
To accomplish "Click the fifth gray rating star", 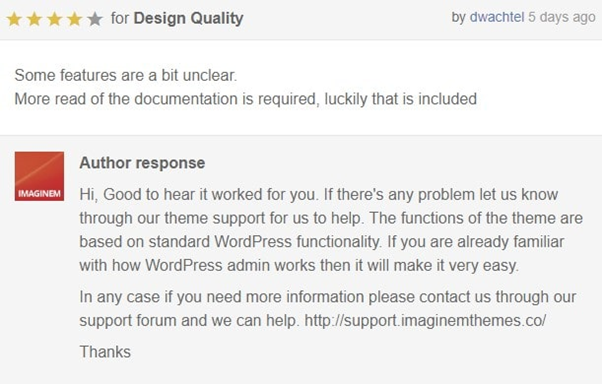I will tap(94, 19).
